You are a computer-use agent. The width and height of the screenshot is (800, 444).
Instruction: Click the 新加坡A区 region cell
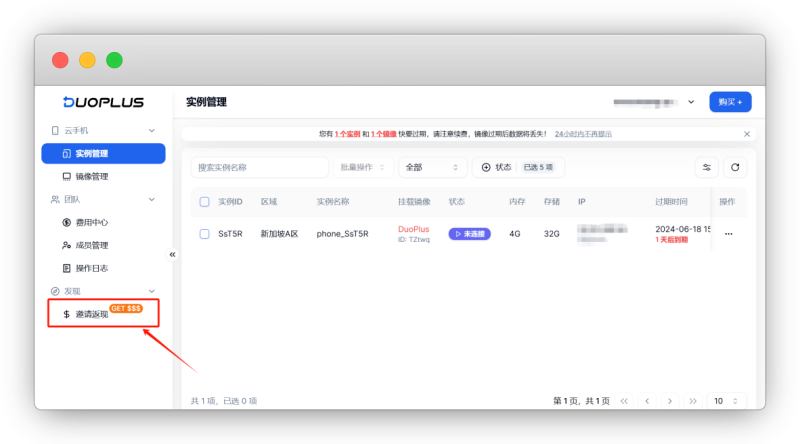[279, 234]
